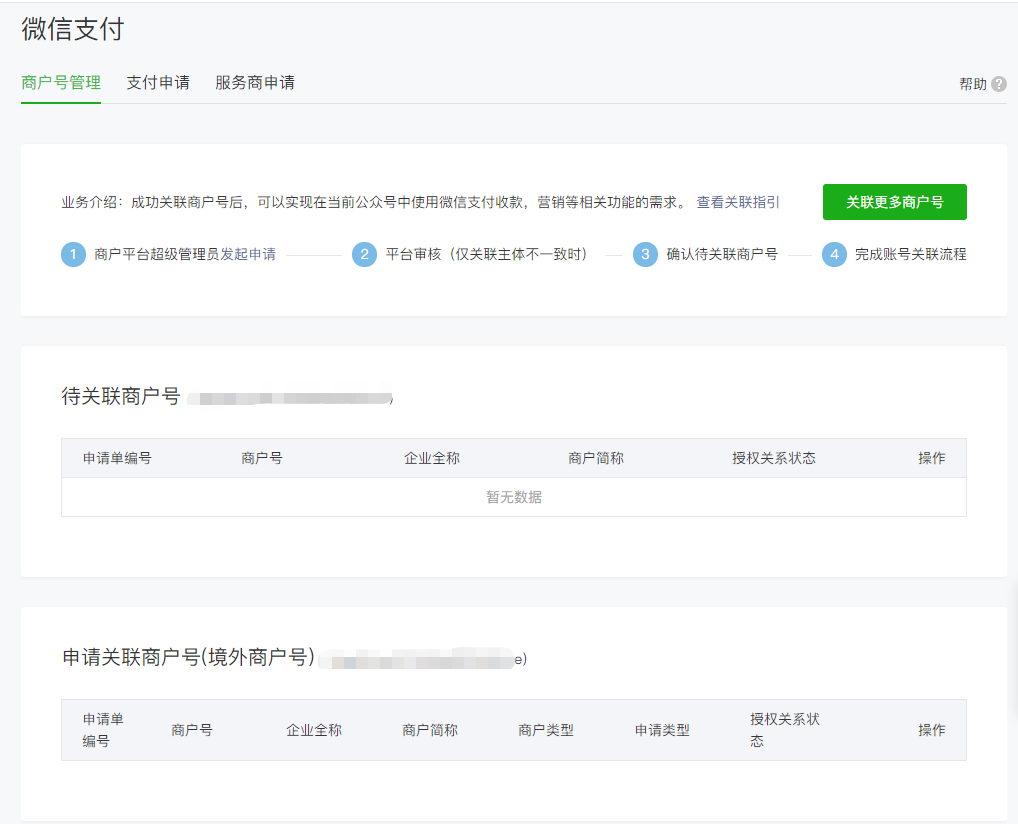The width and height of the screenshot is (1018, 824).
Task: Open the 查看关联指引 link
Action: click(738, 202)
